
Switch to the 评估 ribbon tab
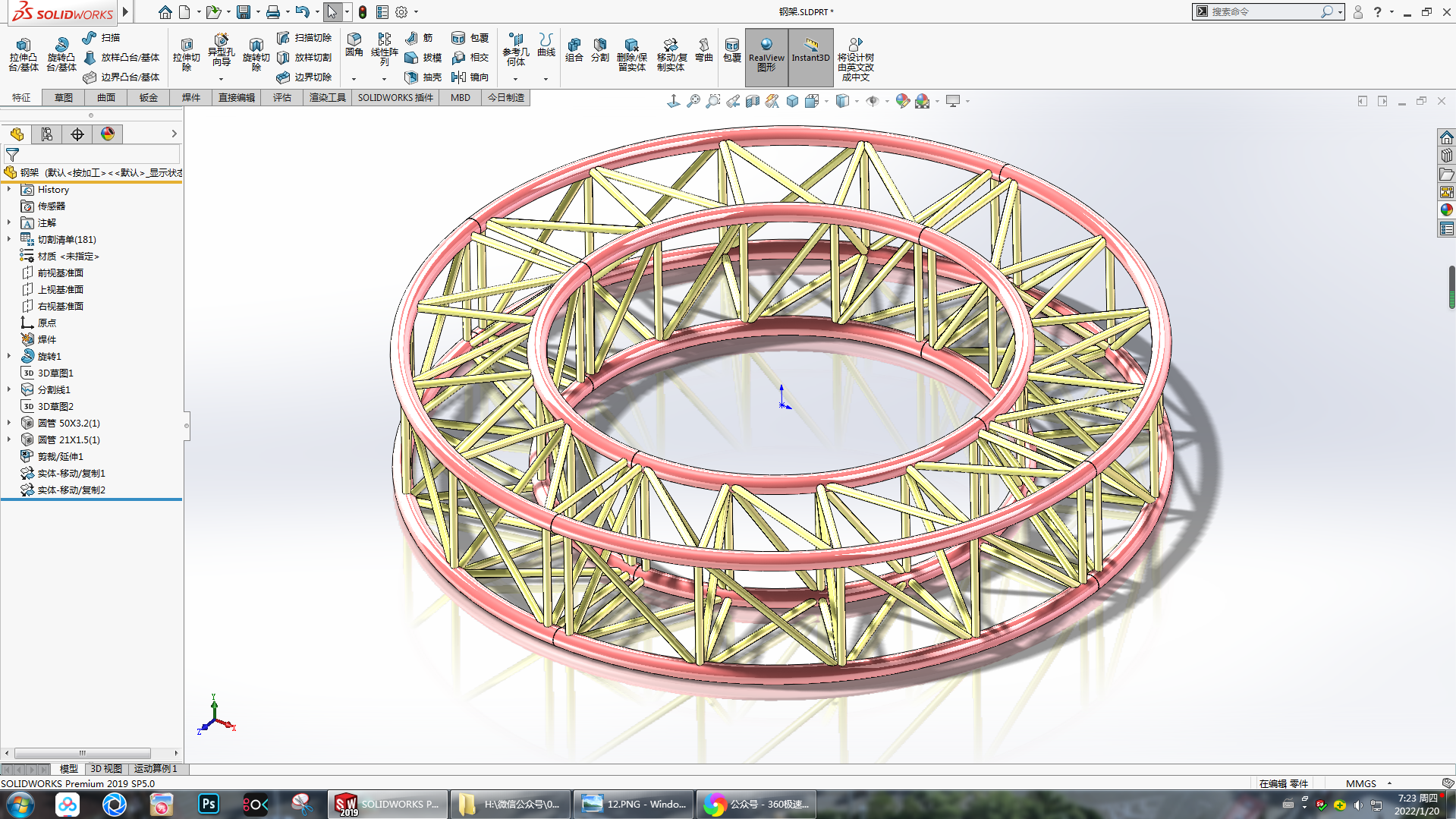tap(282, 97)
